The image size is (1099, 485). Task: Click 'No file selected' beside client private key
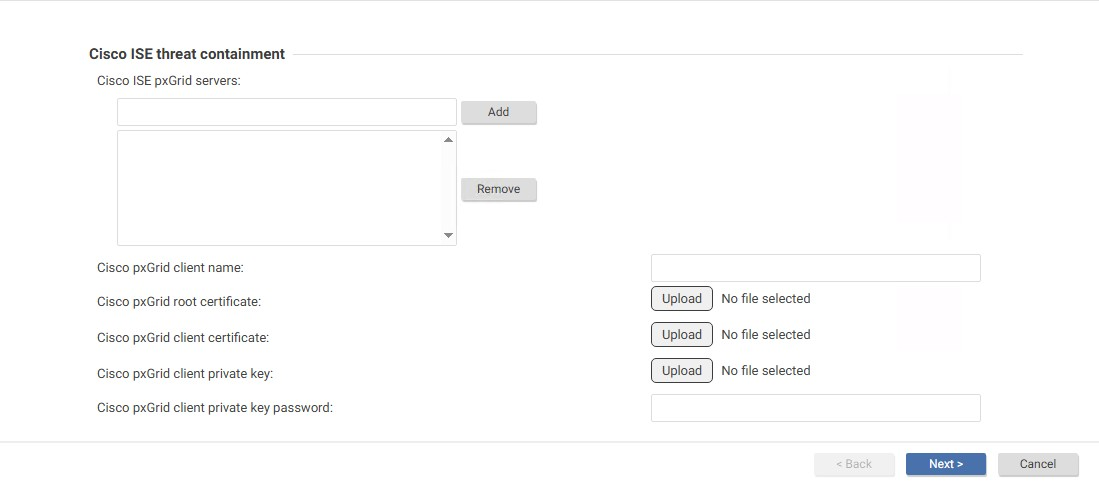(x=766, y=371)
